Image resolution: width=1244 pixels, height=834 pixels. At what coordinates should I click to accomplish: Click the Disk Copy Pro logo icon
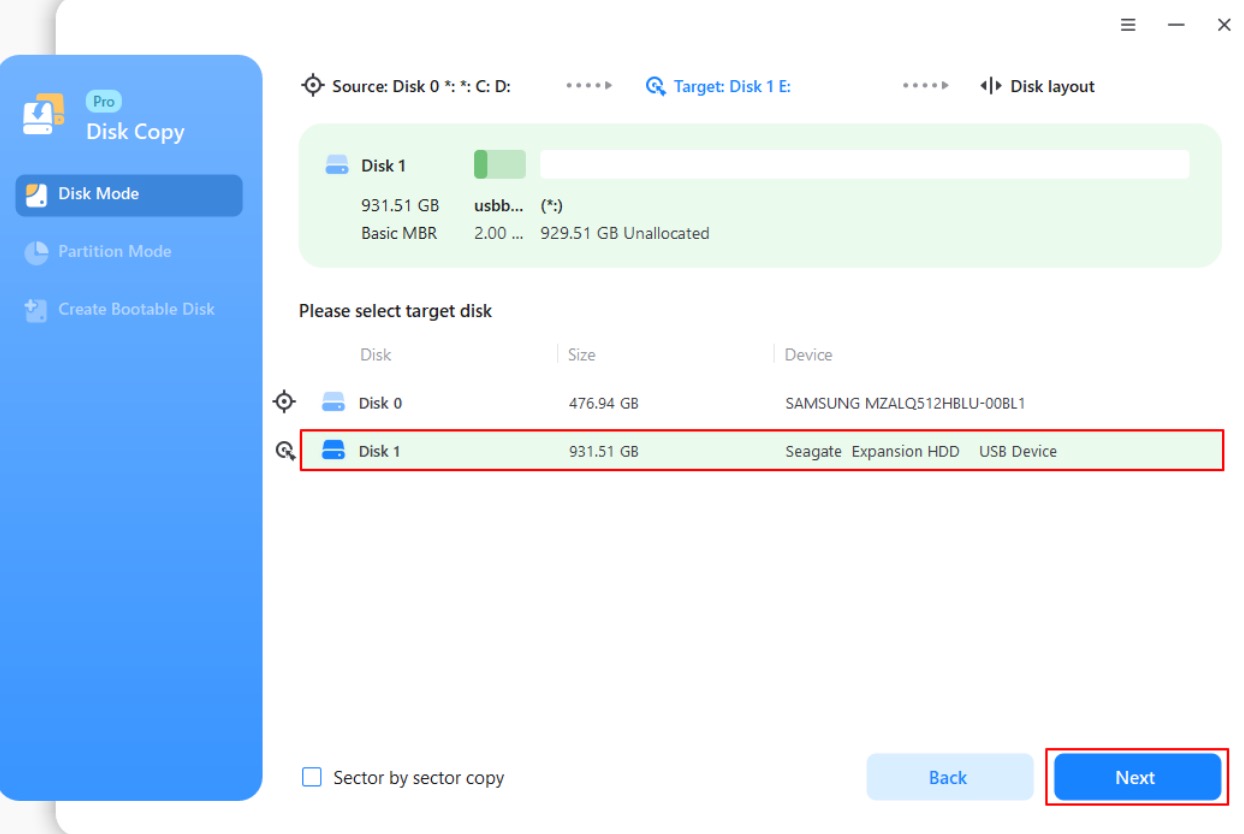point(45,116)
